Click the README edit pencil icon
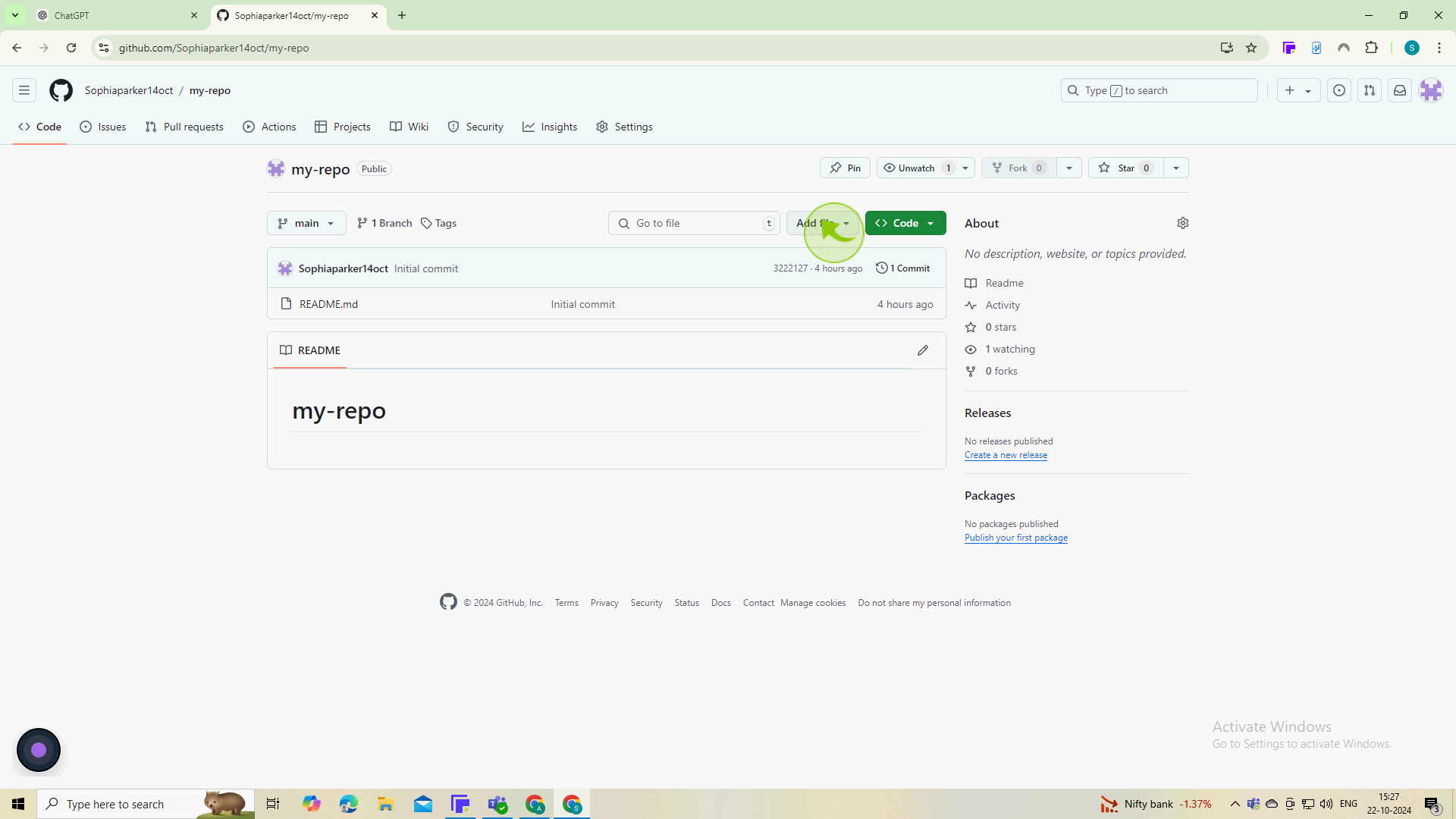The image size is (1456, 819). [x=923, y=351]
